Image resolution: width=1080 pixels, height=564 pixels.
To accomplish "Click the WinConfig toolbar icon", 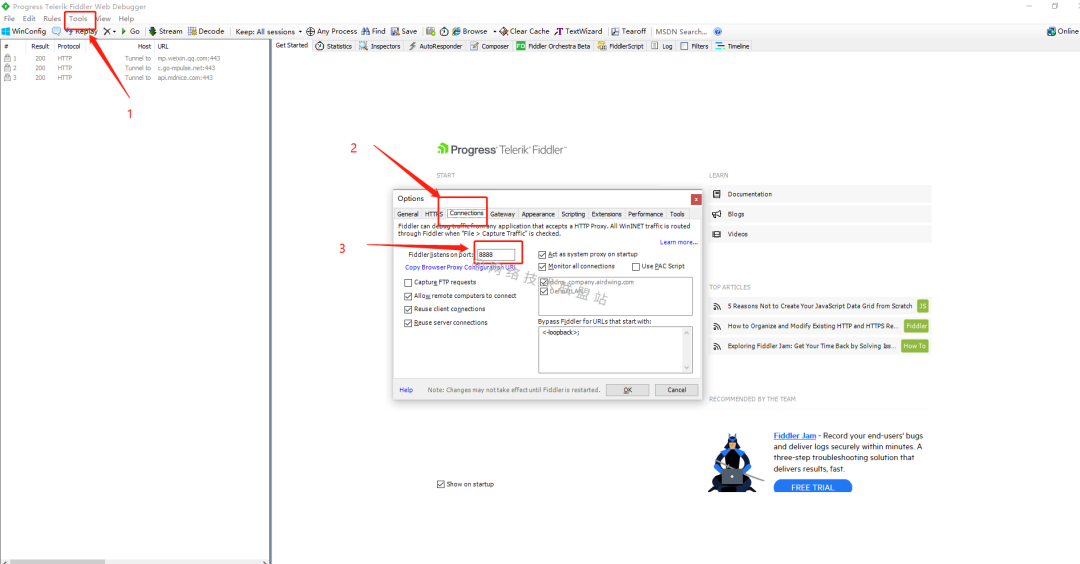I will point(6,32).
